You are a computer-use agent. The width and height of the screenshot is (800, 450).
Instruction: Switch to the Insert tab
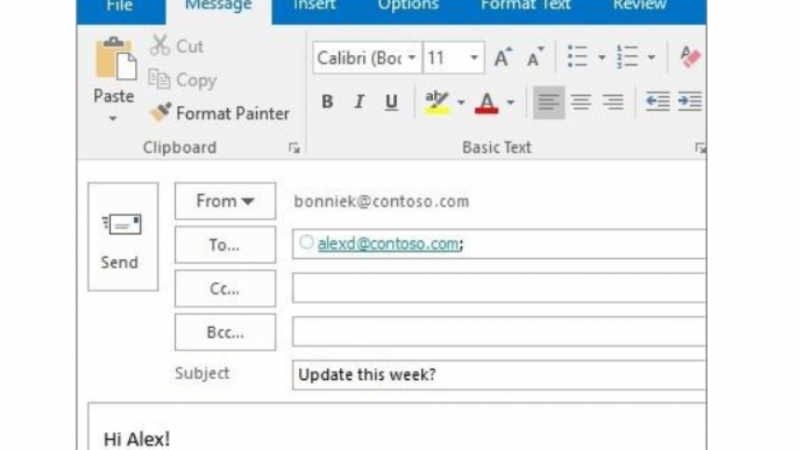pos(315,6)
